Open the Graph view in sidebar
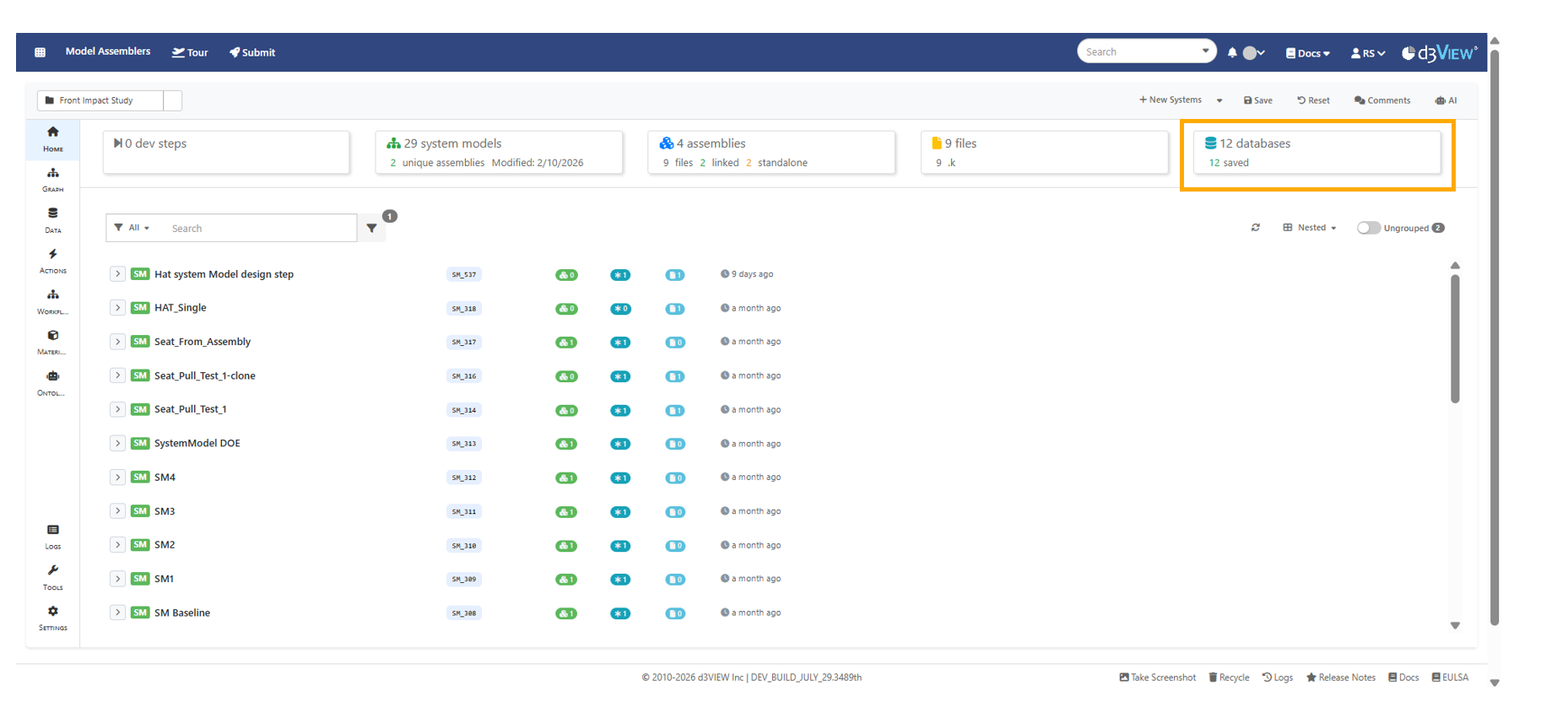Image resolution: width=1568 pixels, height=718 pixels. [52, 179]
